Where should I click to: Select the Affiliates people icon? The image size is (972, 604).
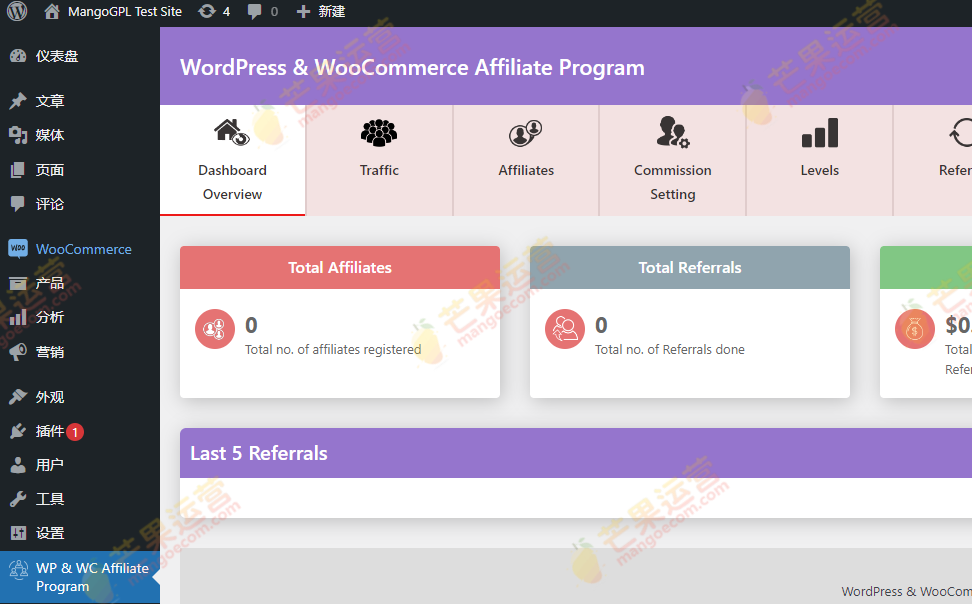pos(525,131)
